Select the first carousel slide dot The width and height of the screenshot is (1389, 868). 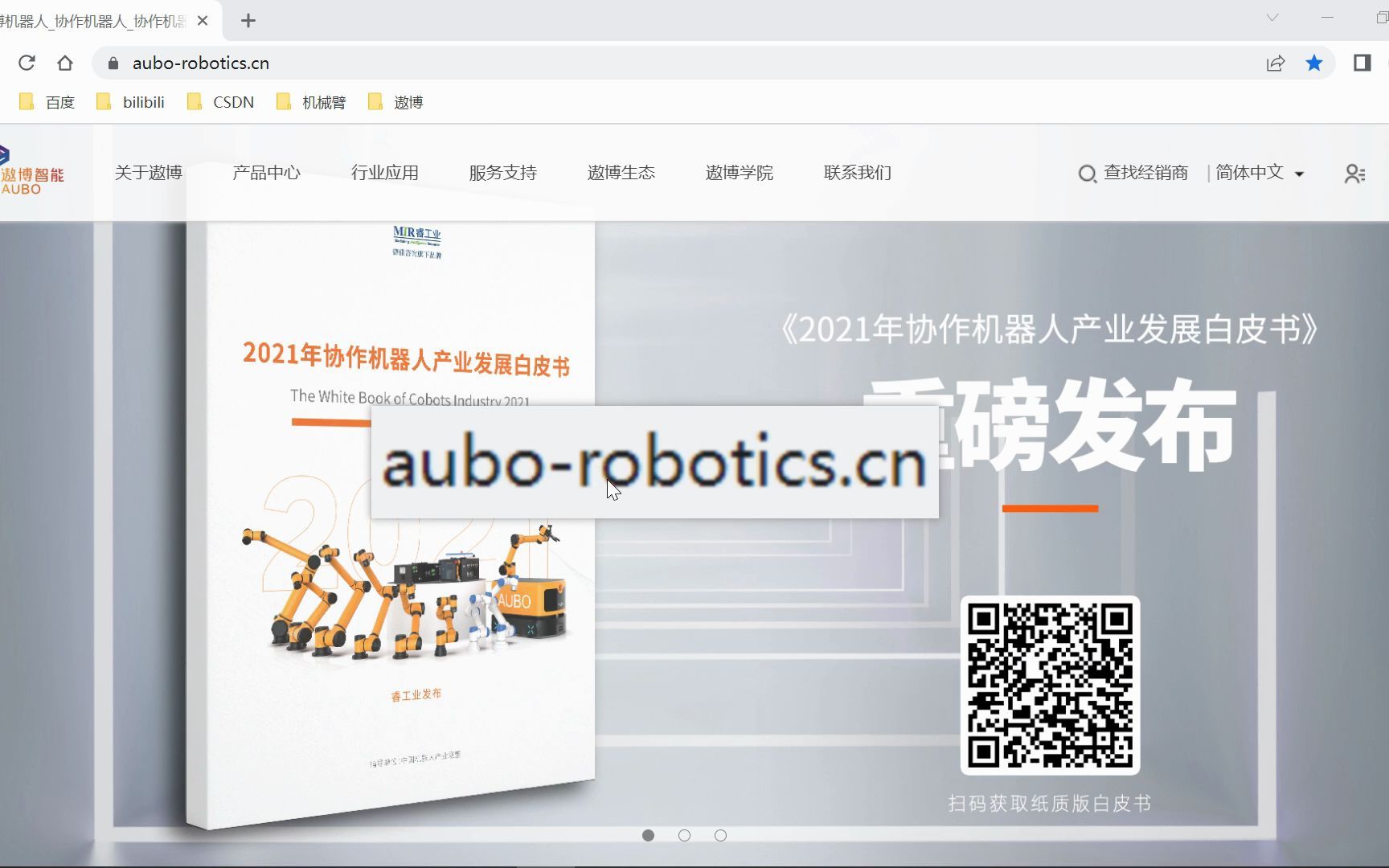coord(649,836)
